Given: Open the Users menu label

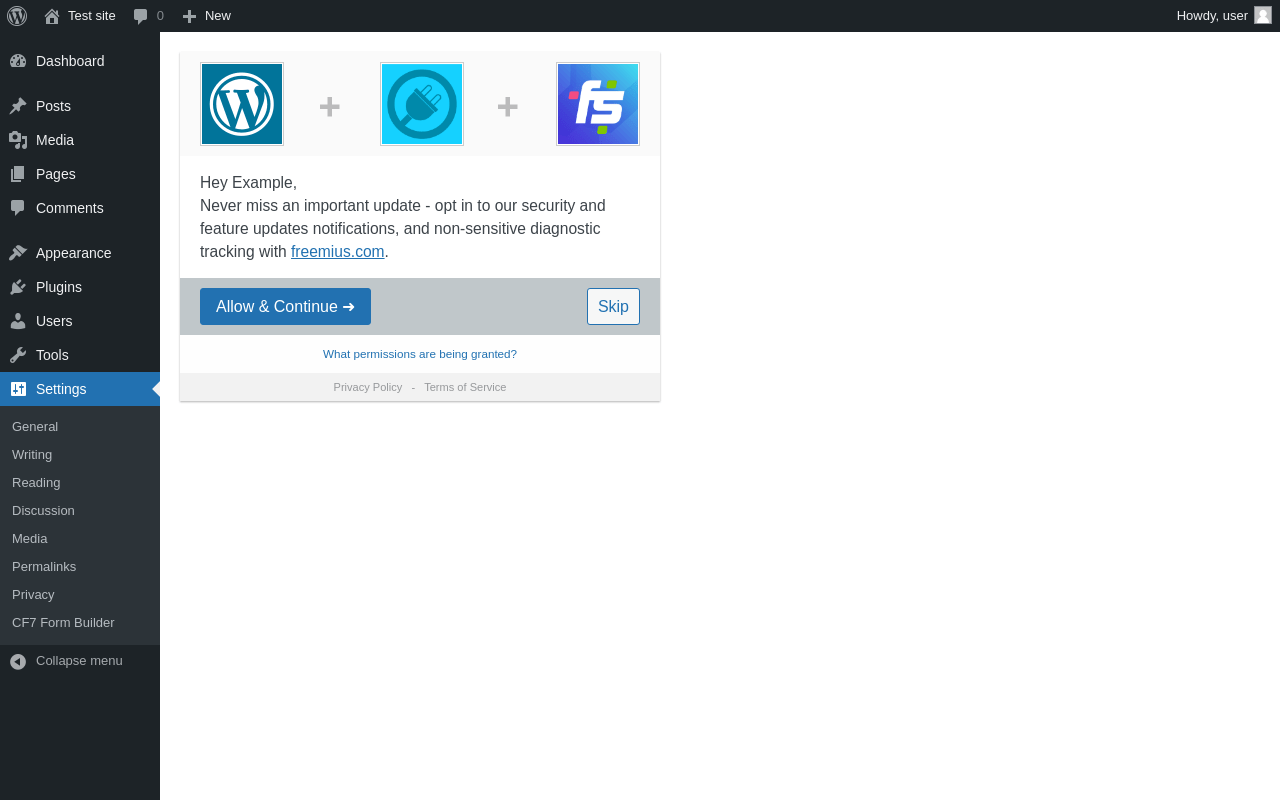Looking at the screenshot, I should pyautogui.click(x=54, y=321).
